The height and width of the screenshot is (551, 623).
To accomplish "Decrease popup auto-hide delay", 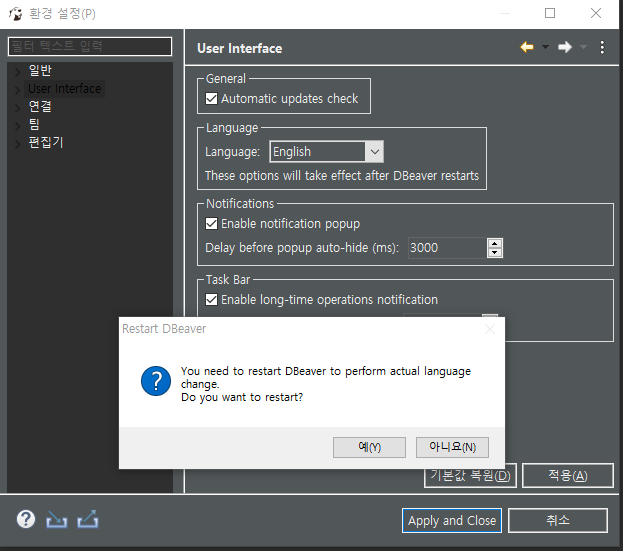I will pyautogui.click(x=495, y=253).
